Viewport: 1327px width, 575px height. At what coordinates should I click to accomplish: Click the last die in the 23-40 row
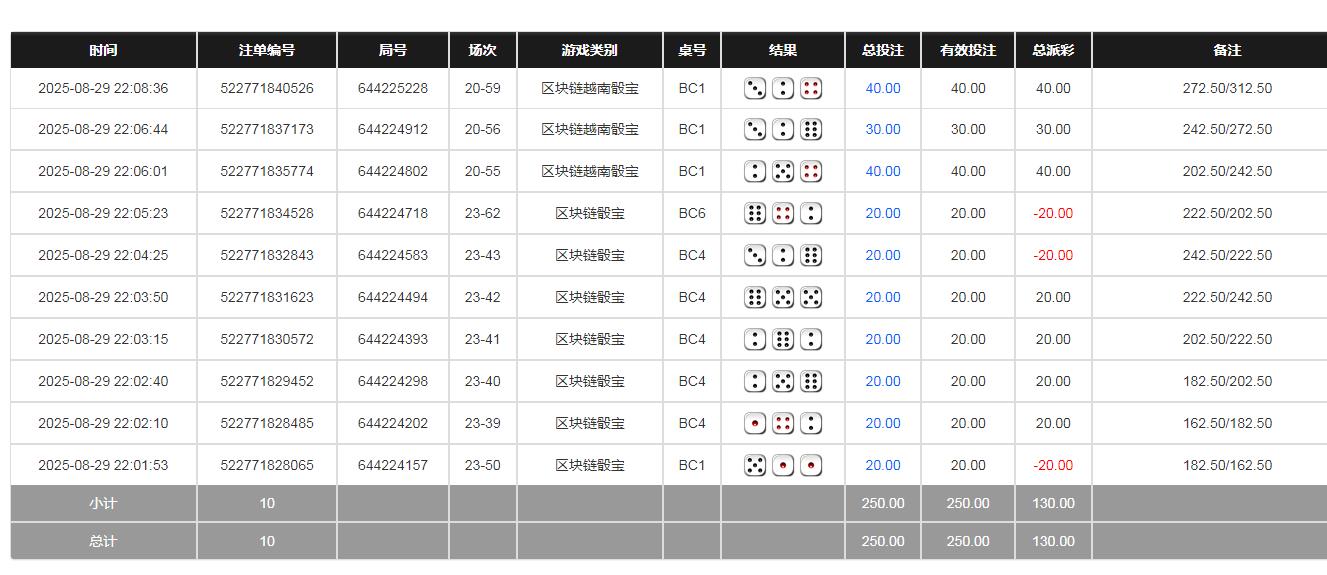point(811,382)
